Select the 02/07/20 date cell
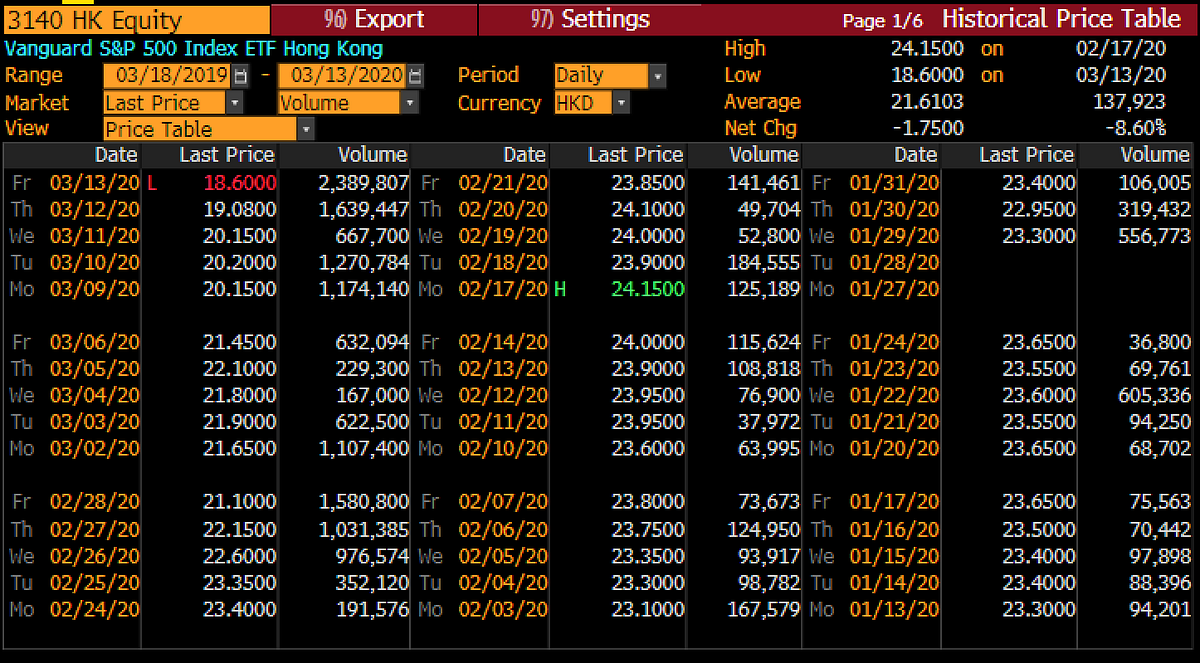This screenshot has width=1200, height=663. (x=503, y=502)
